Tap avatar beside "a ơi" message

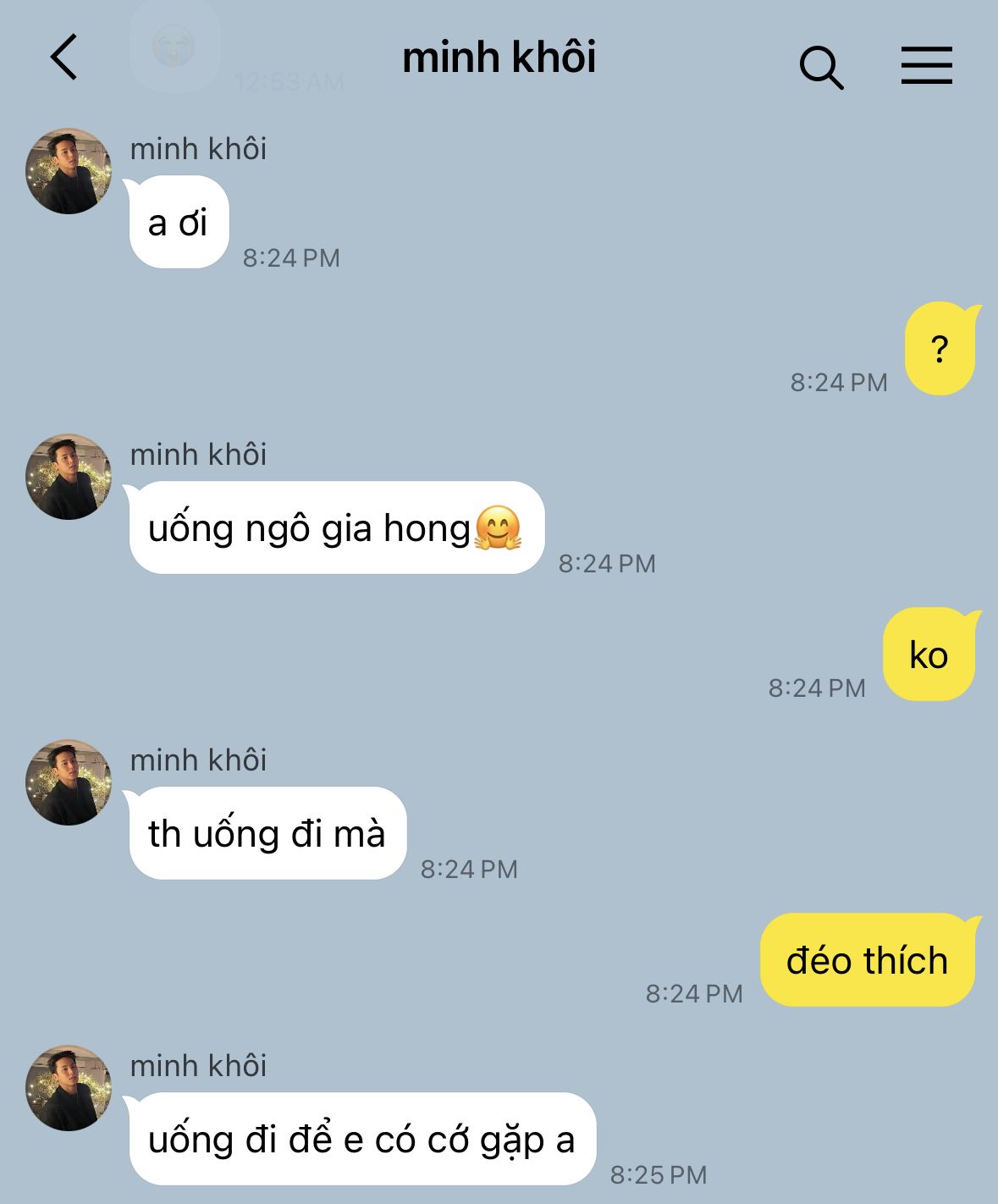click(x=69, y=171)
